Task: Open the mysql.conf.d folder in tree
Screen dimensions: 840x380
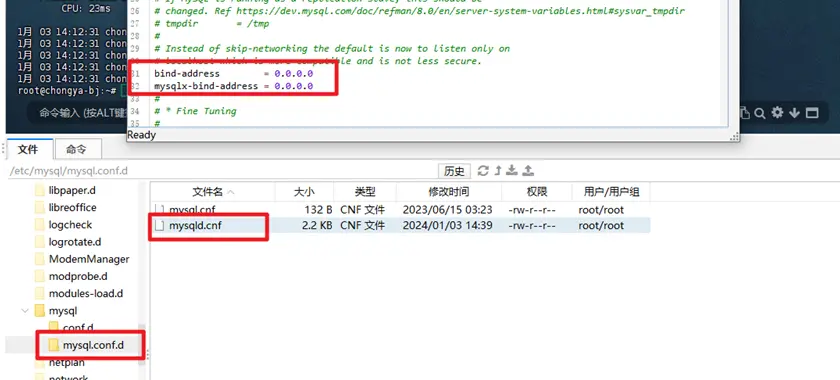Action: [93, 345]
